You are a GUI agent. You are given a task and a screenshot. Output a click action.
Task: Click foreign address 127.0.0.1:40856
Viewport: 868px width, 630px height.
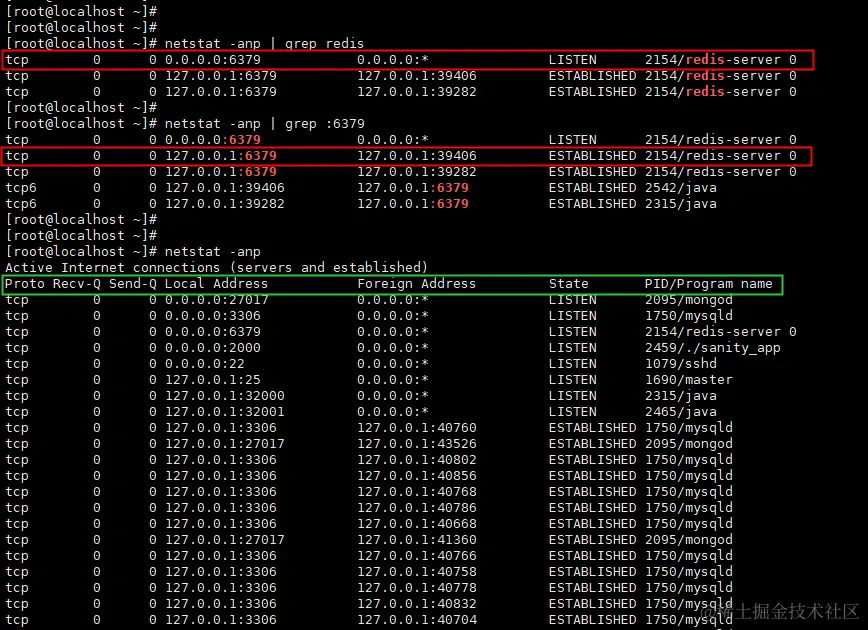[x=416, y=476]
